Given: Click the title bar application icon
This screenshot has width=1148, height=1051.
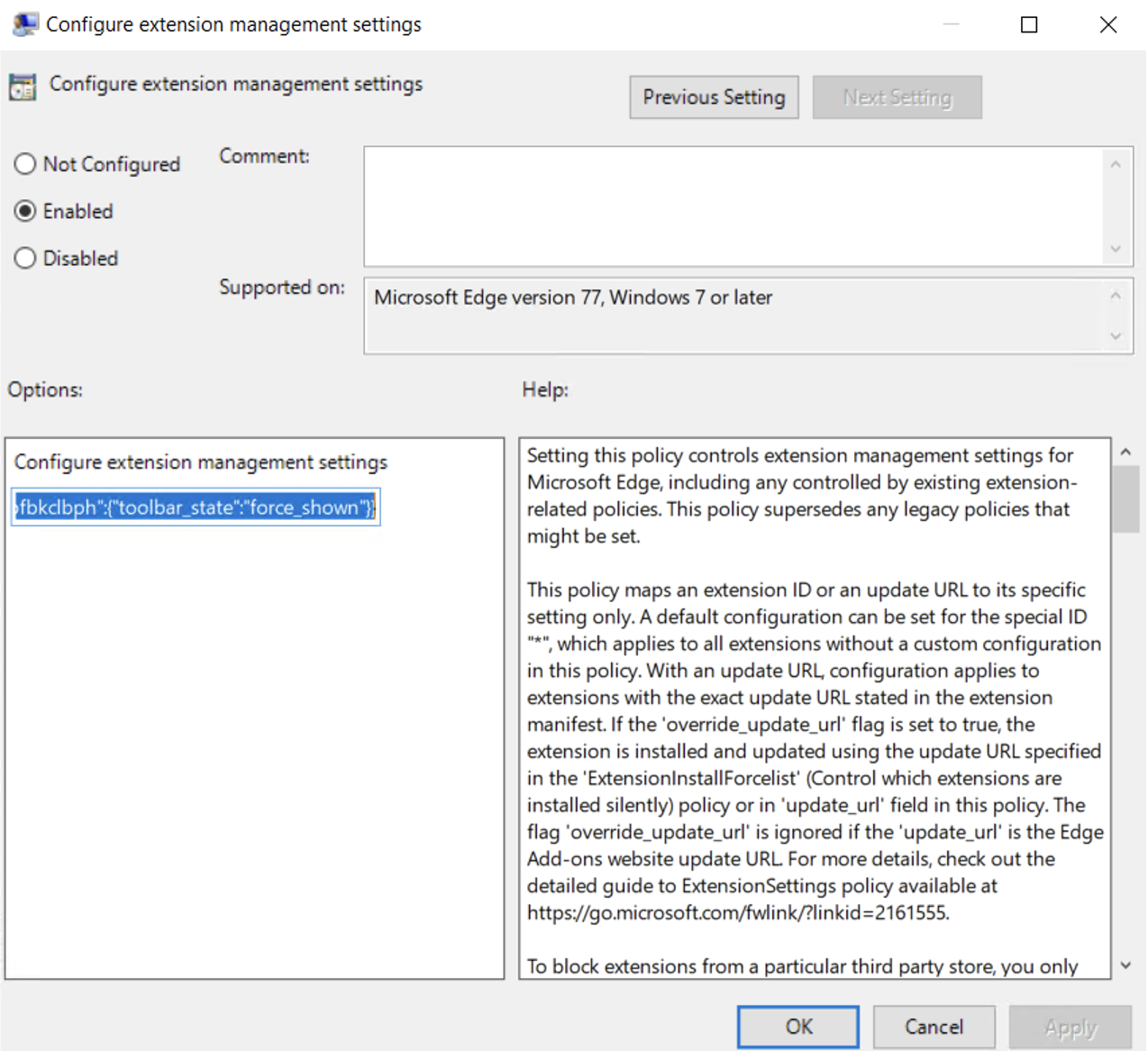Looking at the screenshot, I should [x=25, y=24].
